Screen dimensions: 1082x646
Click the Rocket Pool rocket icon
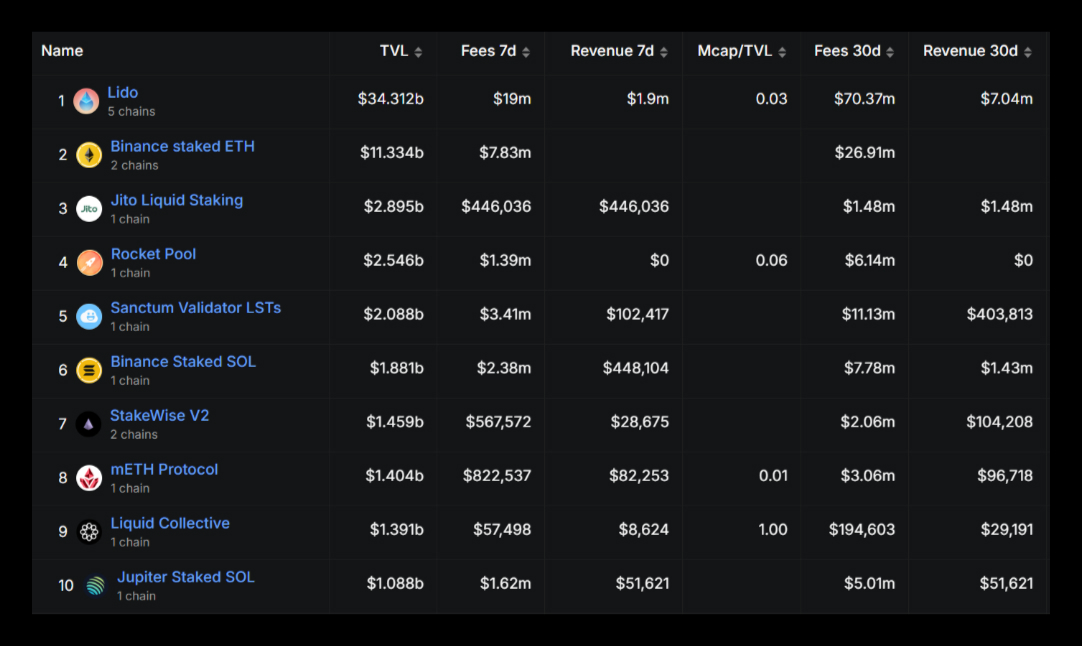pyautogui.click(x=89, y=262)
